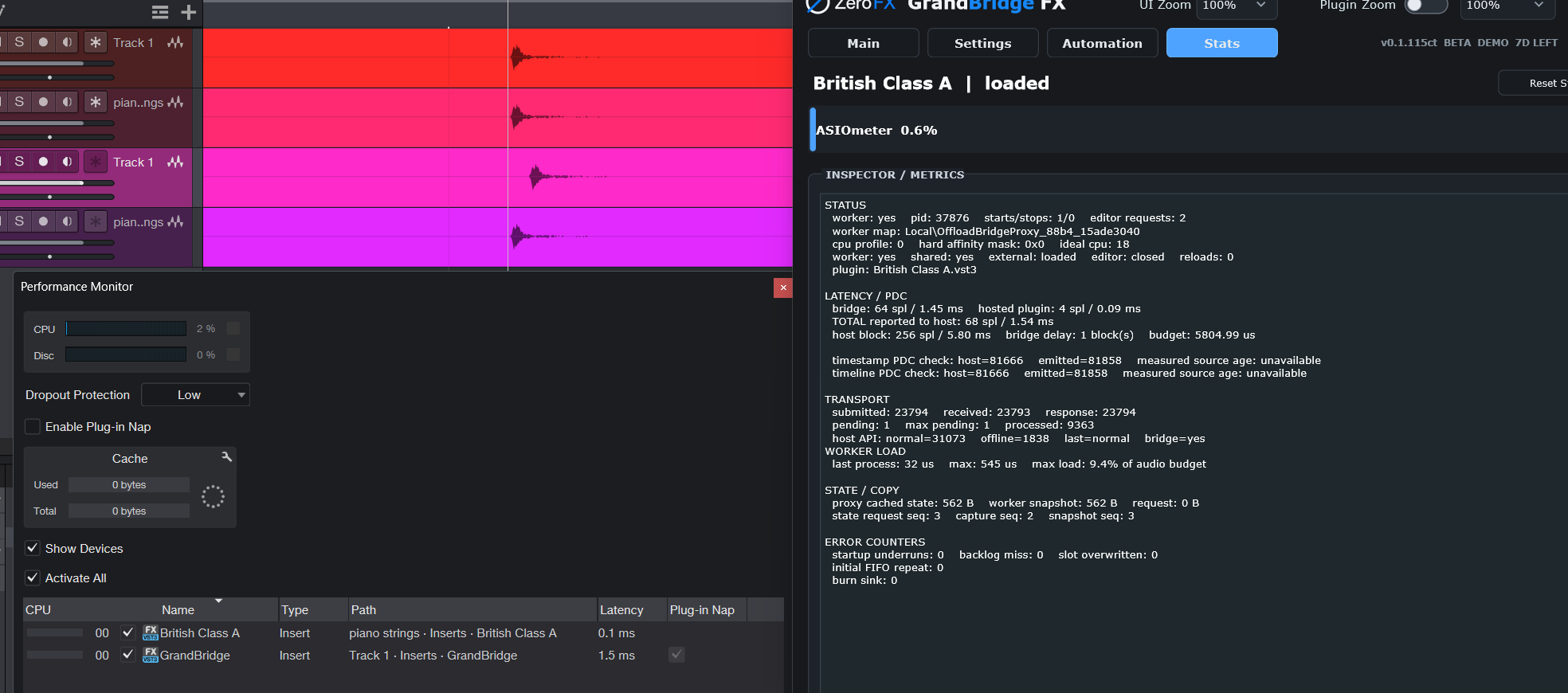The width and height of the screenshot is (1568, 693).
Task: Click British Class A FX plugin icon
Action: click(x=151, y=632)
